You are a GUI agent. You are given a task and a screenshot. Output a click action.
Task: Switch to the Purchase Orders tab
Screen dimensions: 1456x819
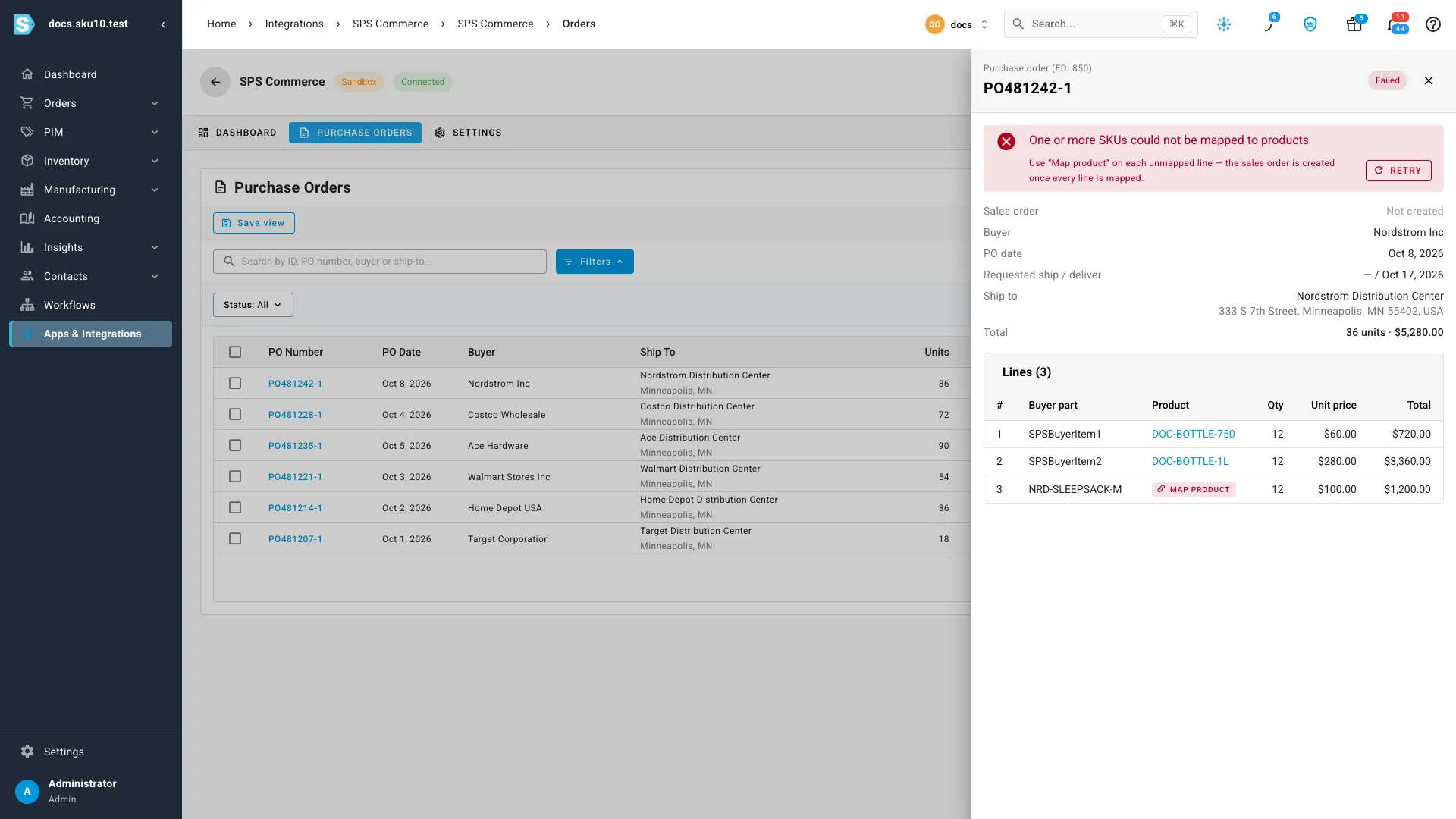[x=355, y=133]
